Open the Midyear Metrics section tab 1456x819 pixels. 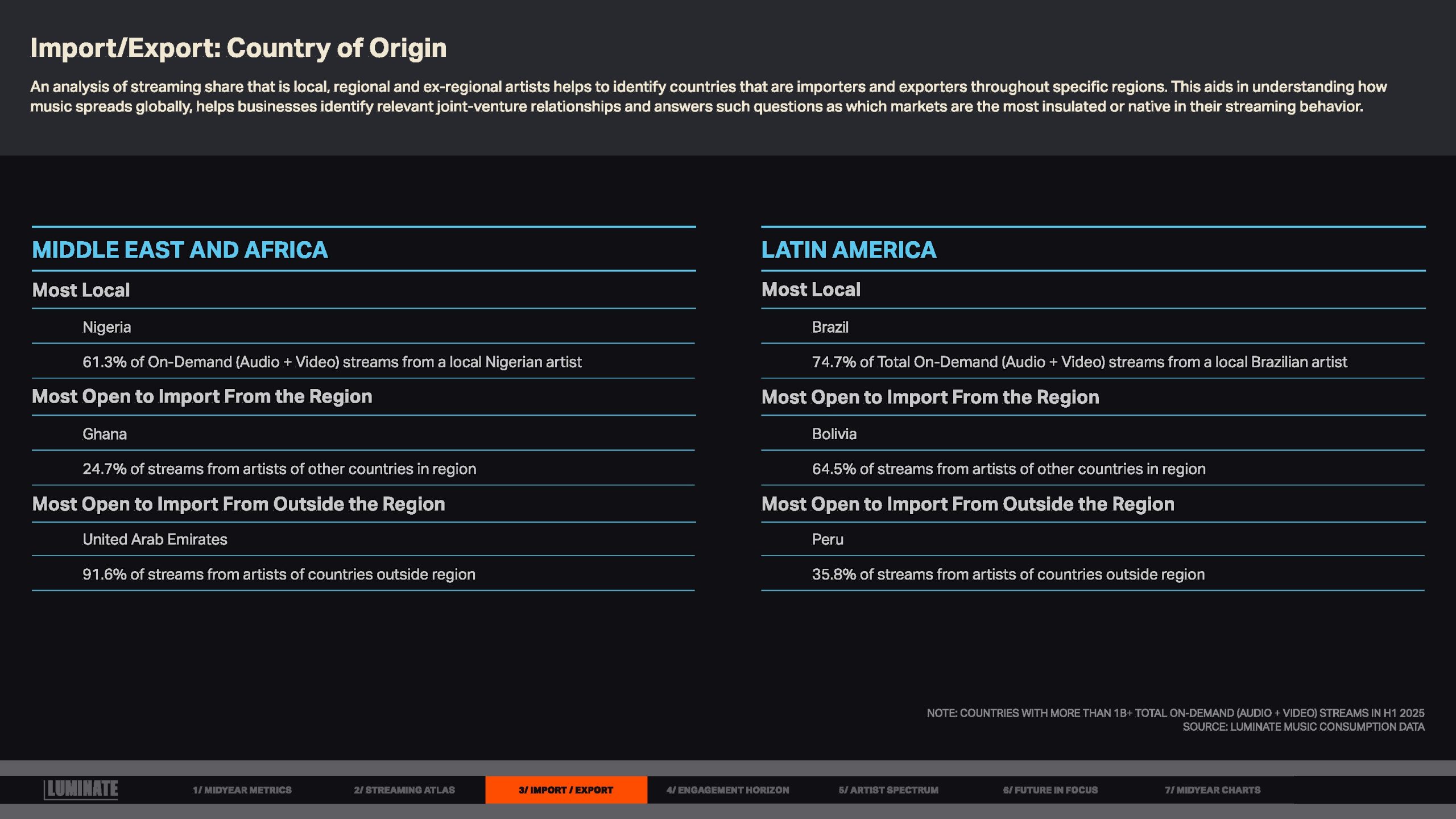tap(242, 790)
